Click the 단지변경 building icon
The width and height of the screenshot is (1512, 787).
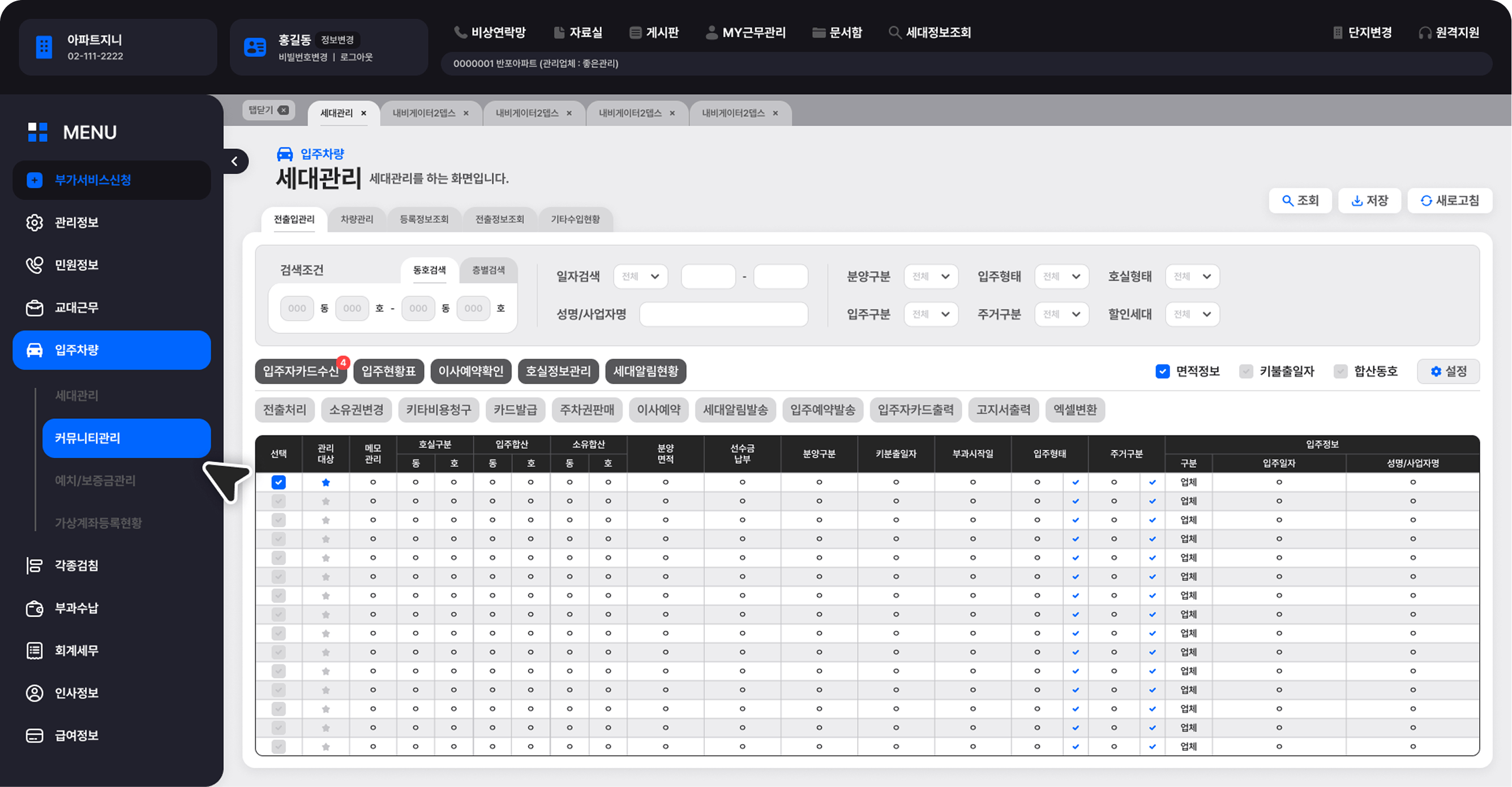click(x=1338, y=32)
